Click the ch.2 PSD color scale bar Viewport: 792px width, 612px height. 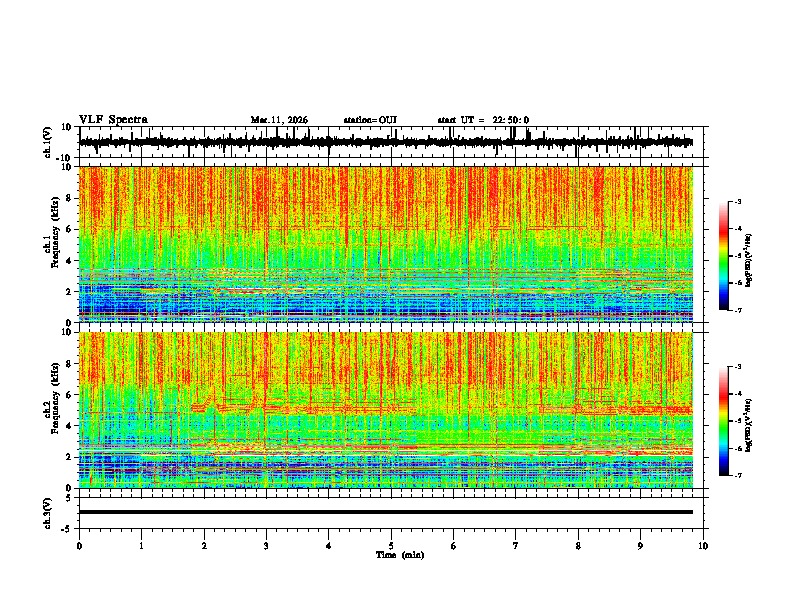(723, 421)
